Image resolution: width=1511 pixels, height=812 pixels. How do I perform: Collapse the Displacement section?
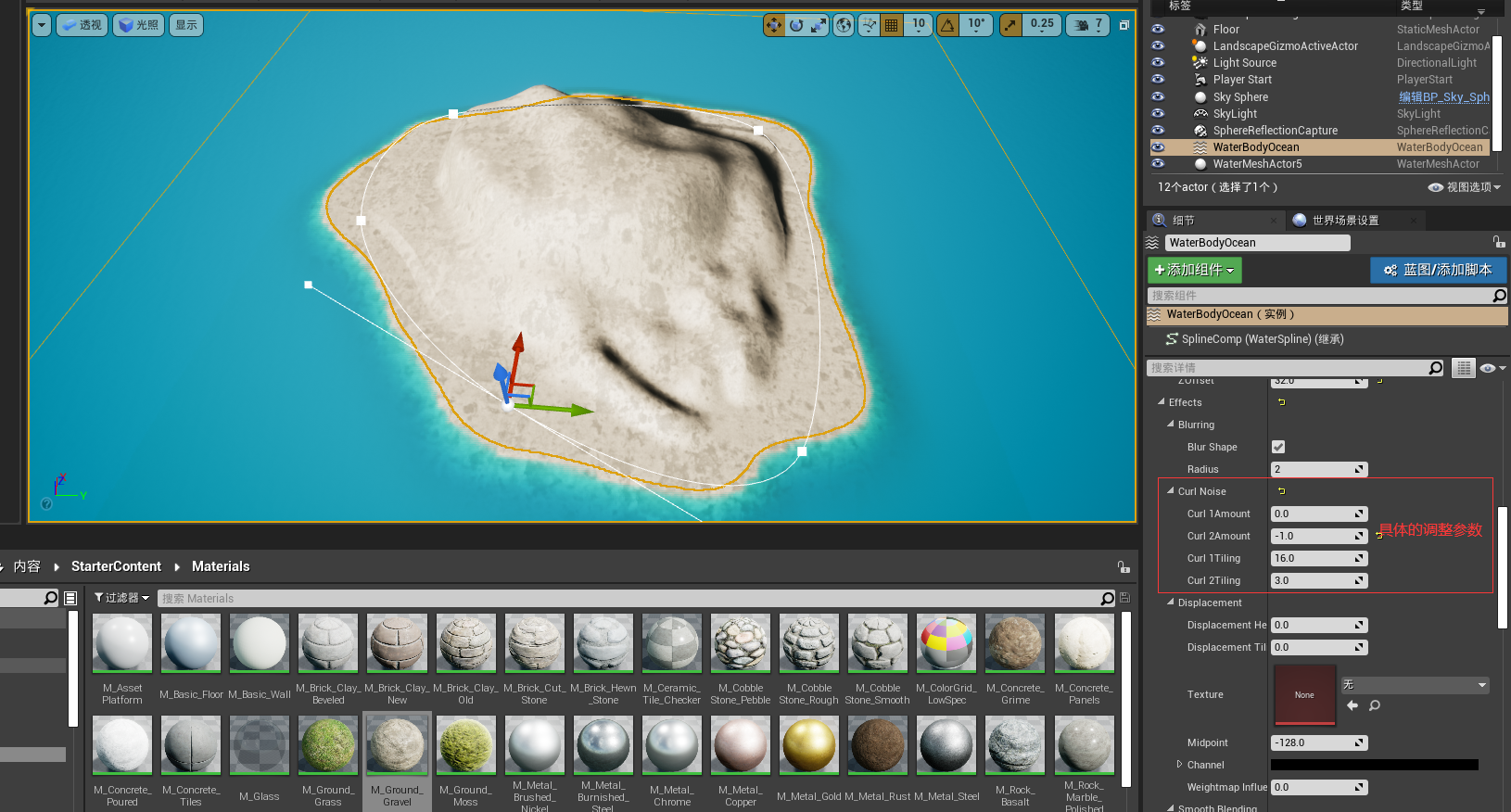(1171, 603)
